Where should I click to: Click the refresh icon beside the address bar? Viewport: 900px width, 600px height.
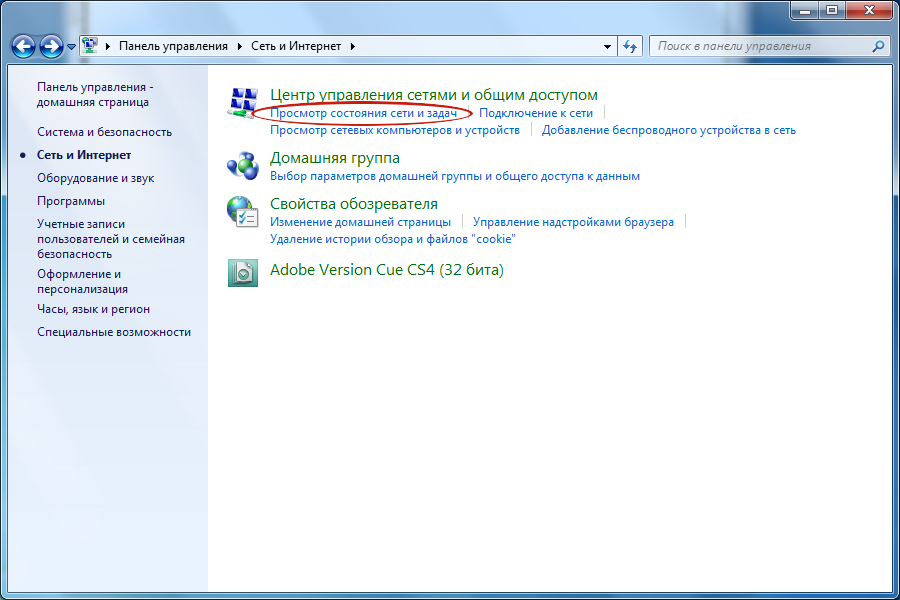[630, 47]
